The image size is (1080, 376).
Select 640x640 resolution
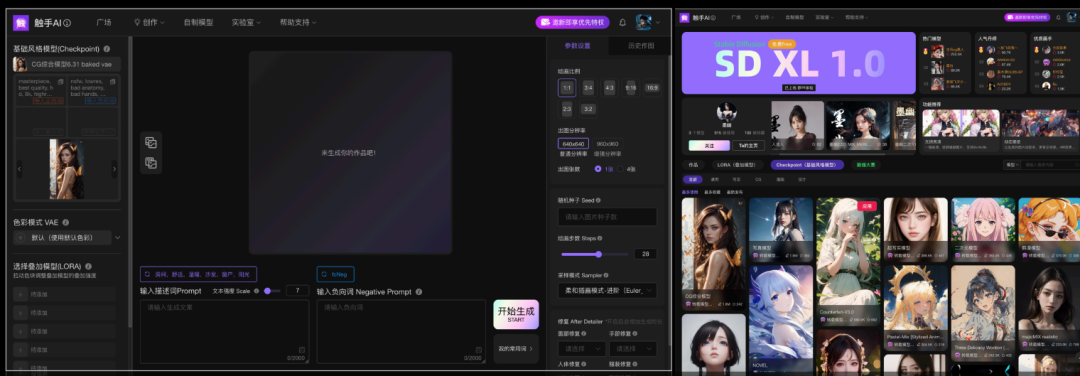tap(573, 143)
